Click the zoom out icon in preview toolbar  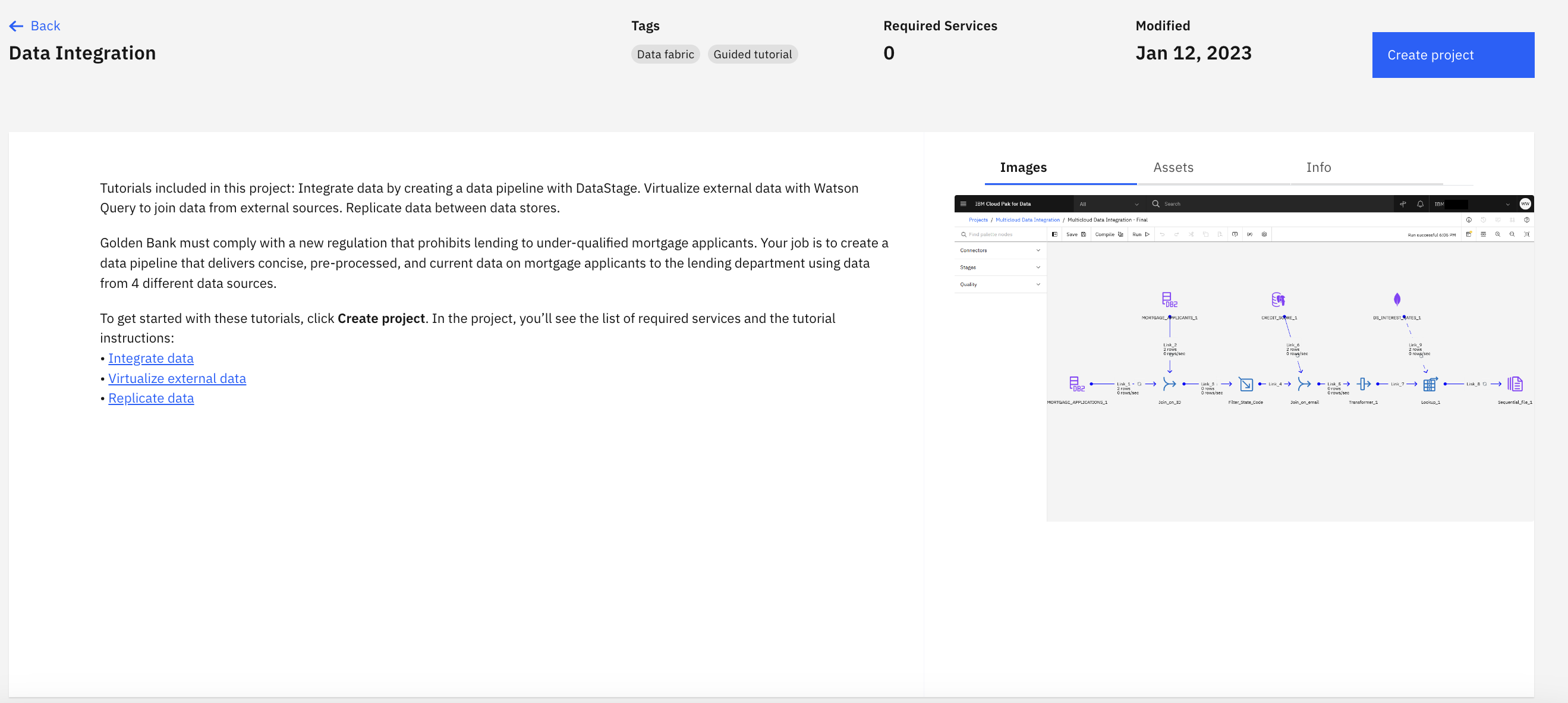[1512, 234]
